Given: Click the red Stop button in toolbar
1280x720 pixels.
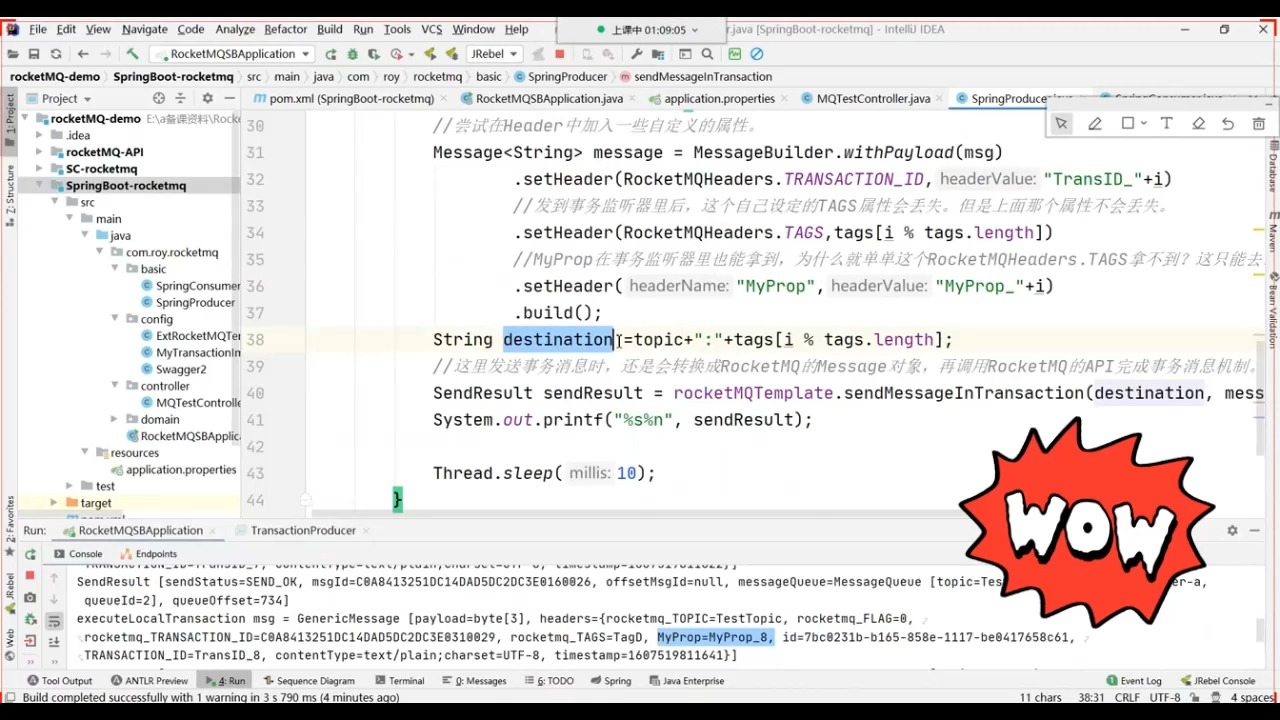Looking at the screenshot, I should [x=560, y=54].
